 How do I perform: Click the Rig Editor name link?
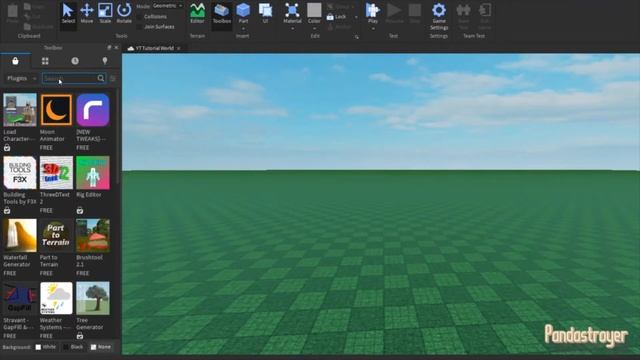89,195
